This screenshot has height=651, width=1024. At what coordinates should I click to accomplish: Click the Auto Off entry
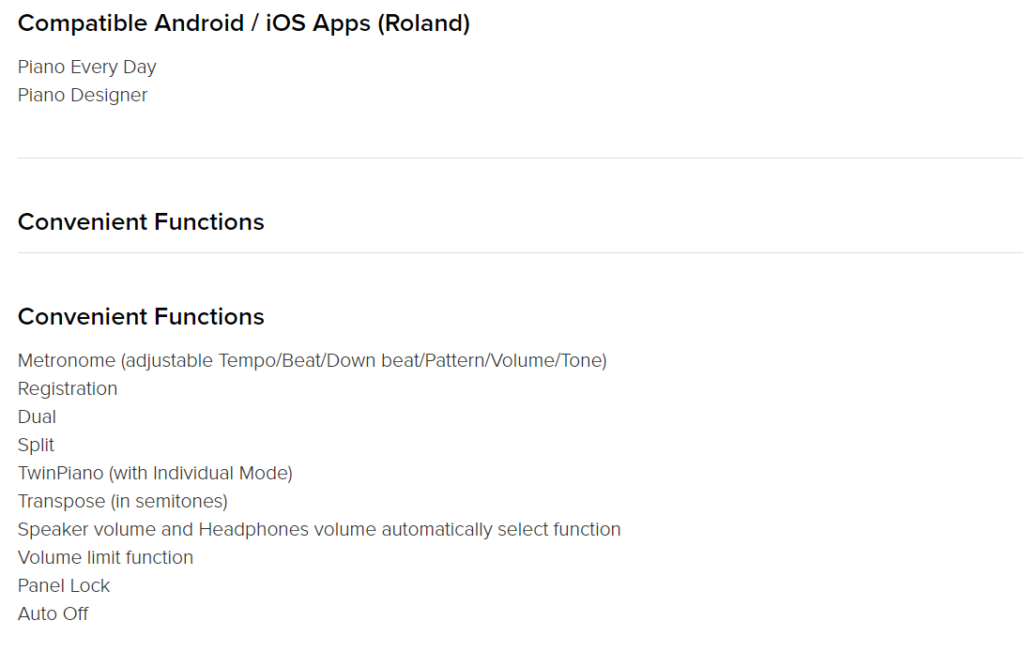click(x=53, y=614)
